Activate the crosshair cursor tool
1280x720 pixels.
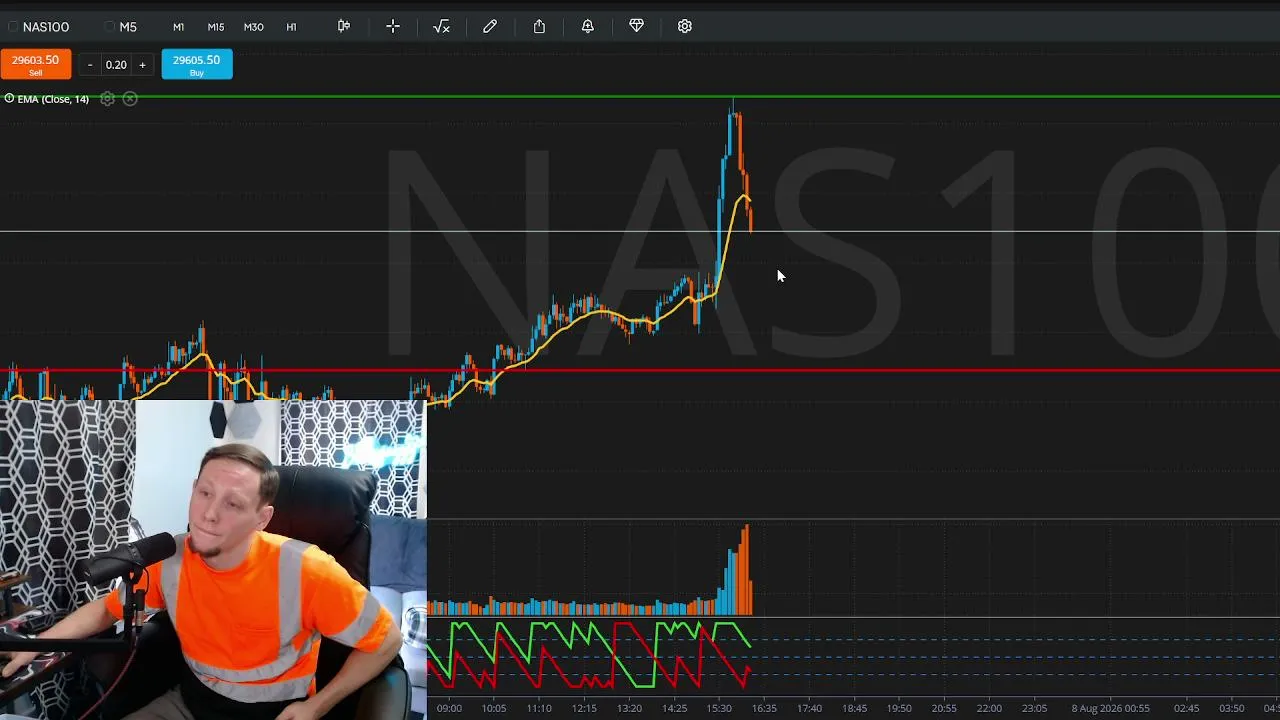[393, 26]
